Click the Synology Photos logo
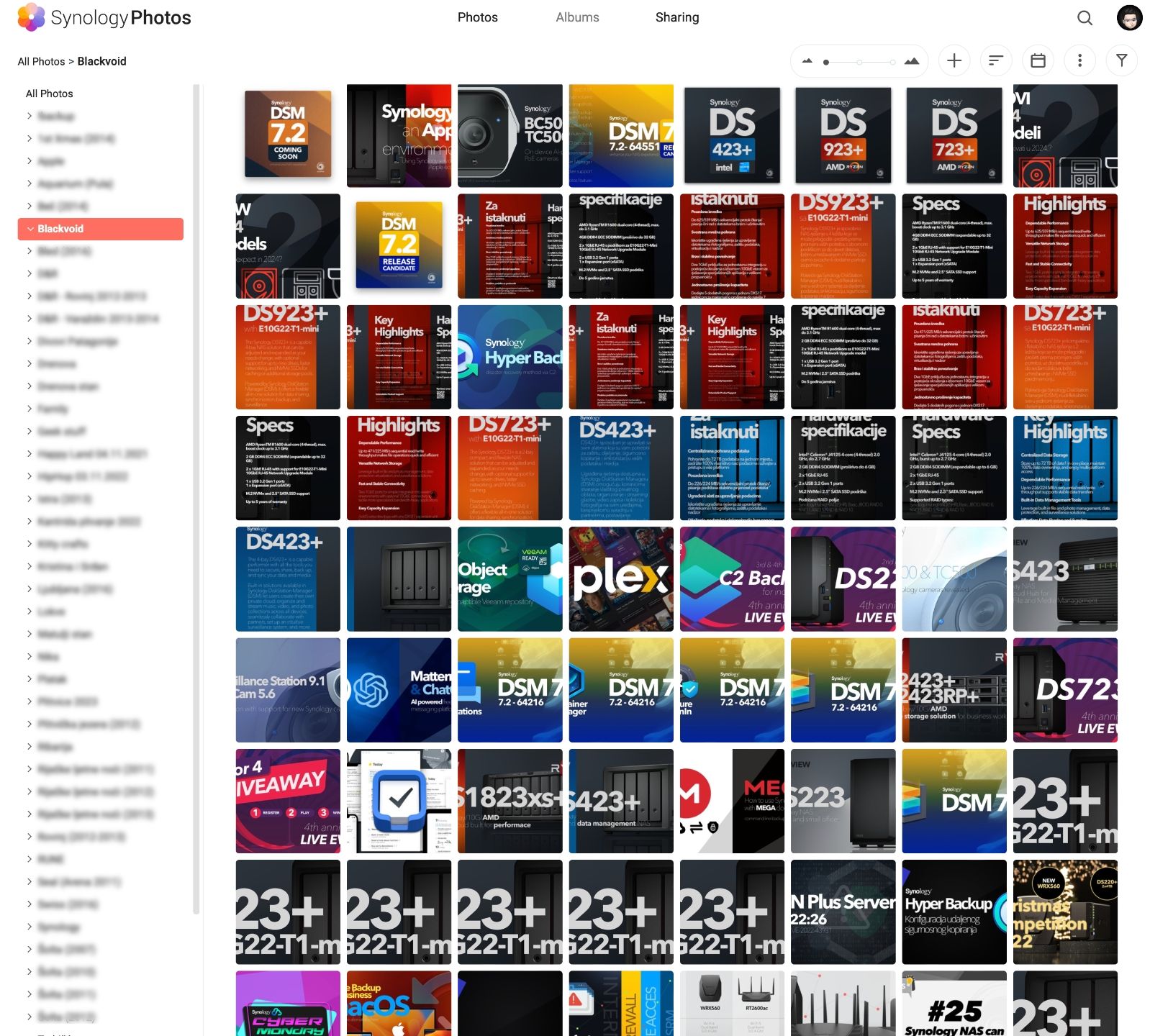Image resolution: width=1150 pixels, height=1036 pixels. [x=104, y=17]
